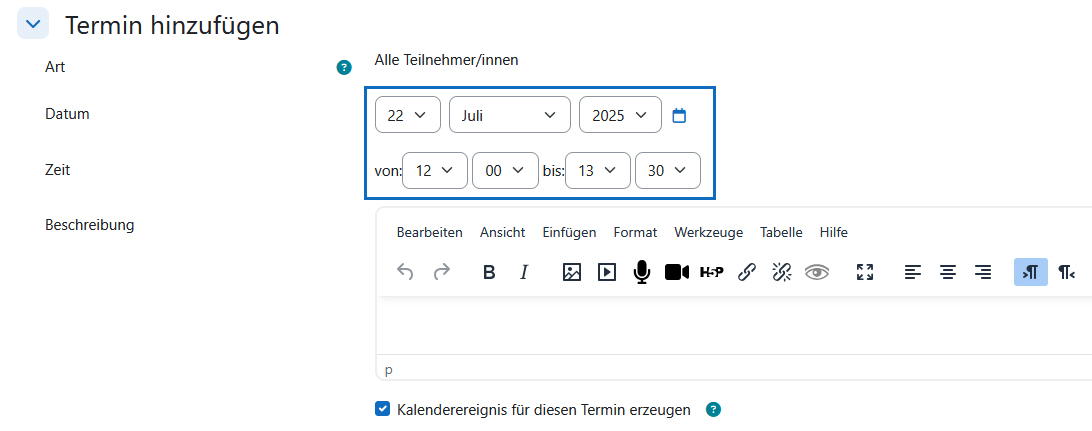Open the Bearbeiten editor menu
Screen dimensions: 1092x431
[x=430, y=233]
